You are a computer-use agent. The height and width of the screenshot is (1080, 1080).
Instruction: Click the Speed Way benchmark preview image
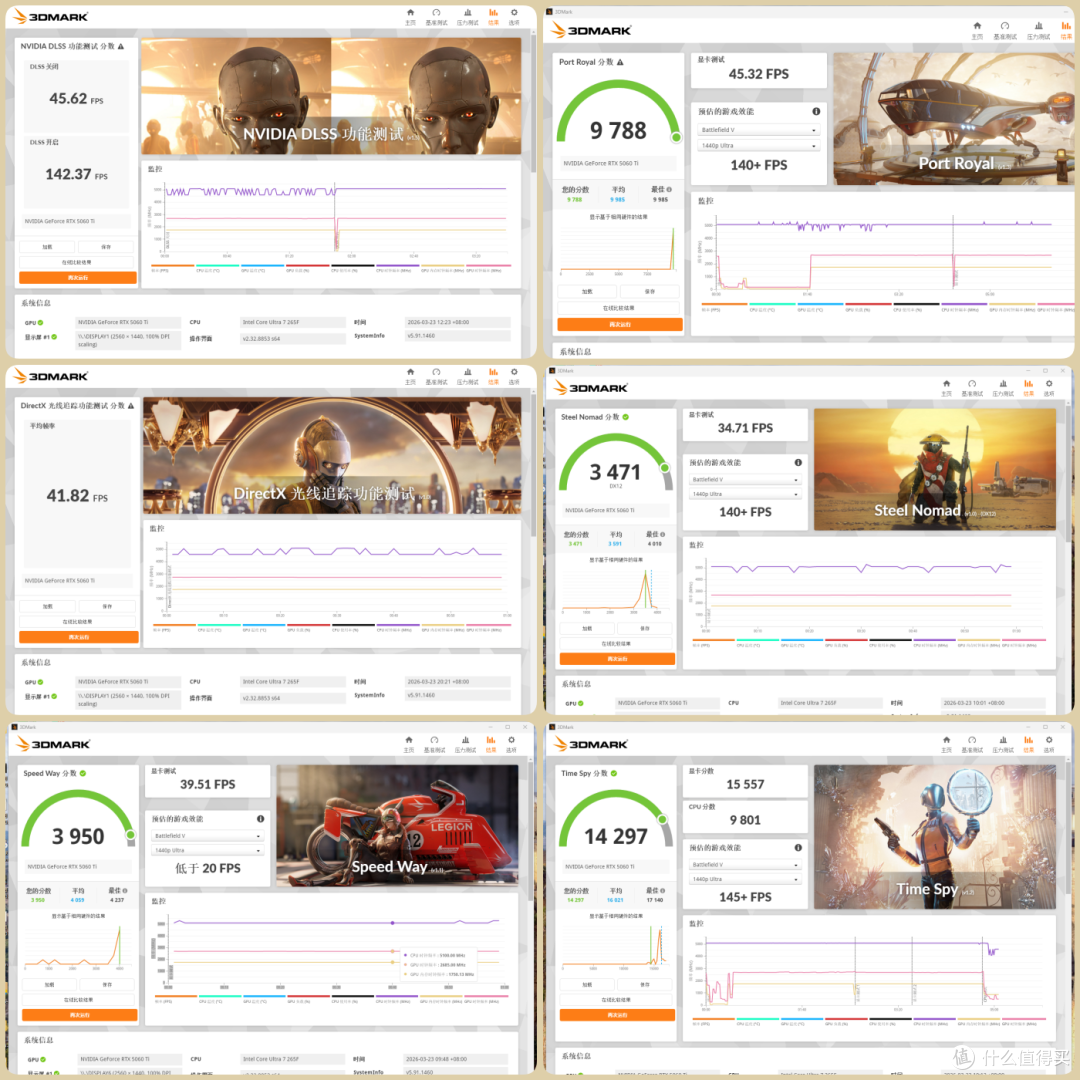(x=397, y=825)
